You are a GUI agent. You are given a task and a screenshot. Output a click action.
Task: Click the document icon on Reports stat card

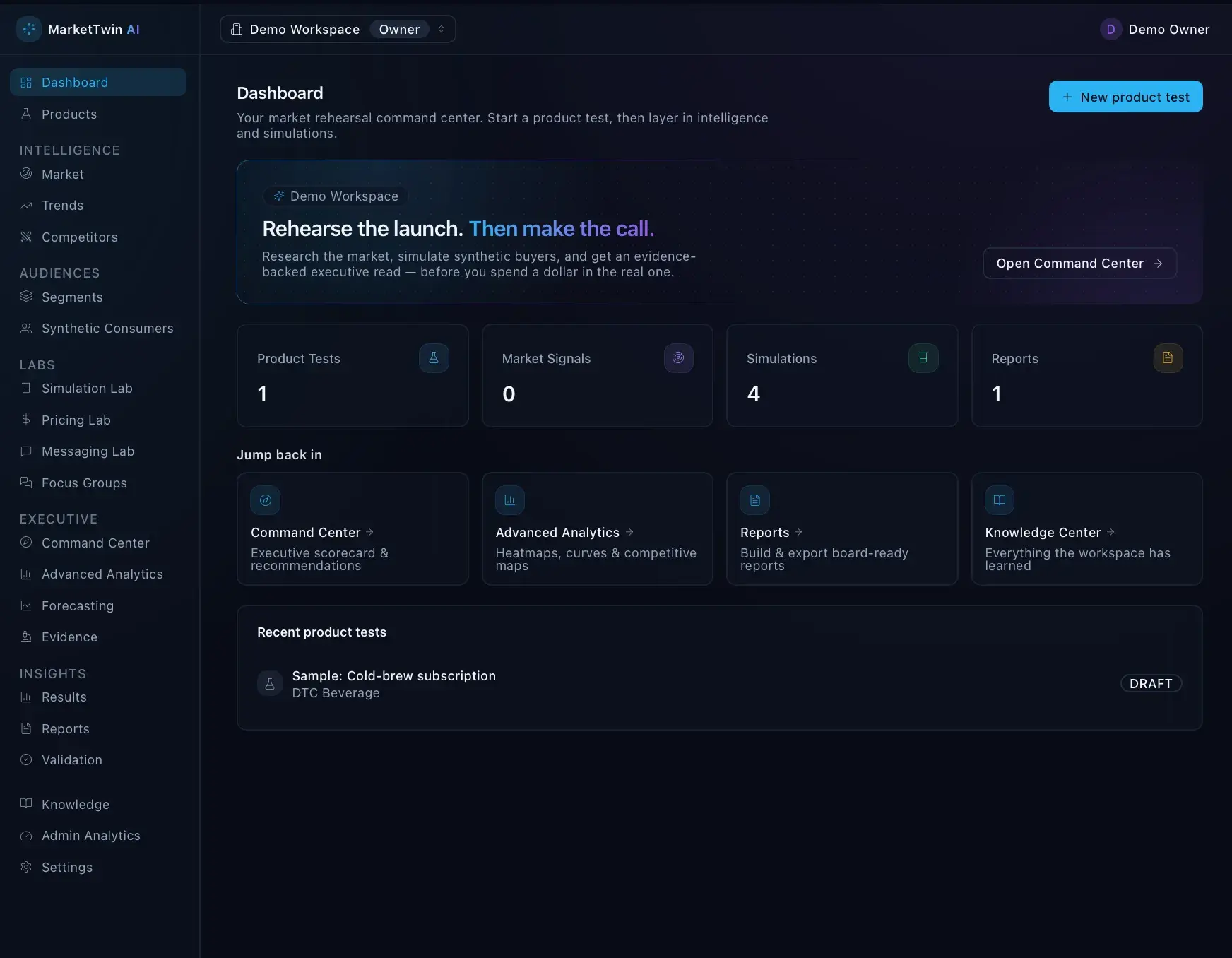(1168, 358)
